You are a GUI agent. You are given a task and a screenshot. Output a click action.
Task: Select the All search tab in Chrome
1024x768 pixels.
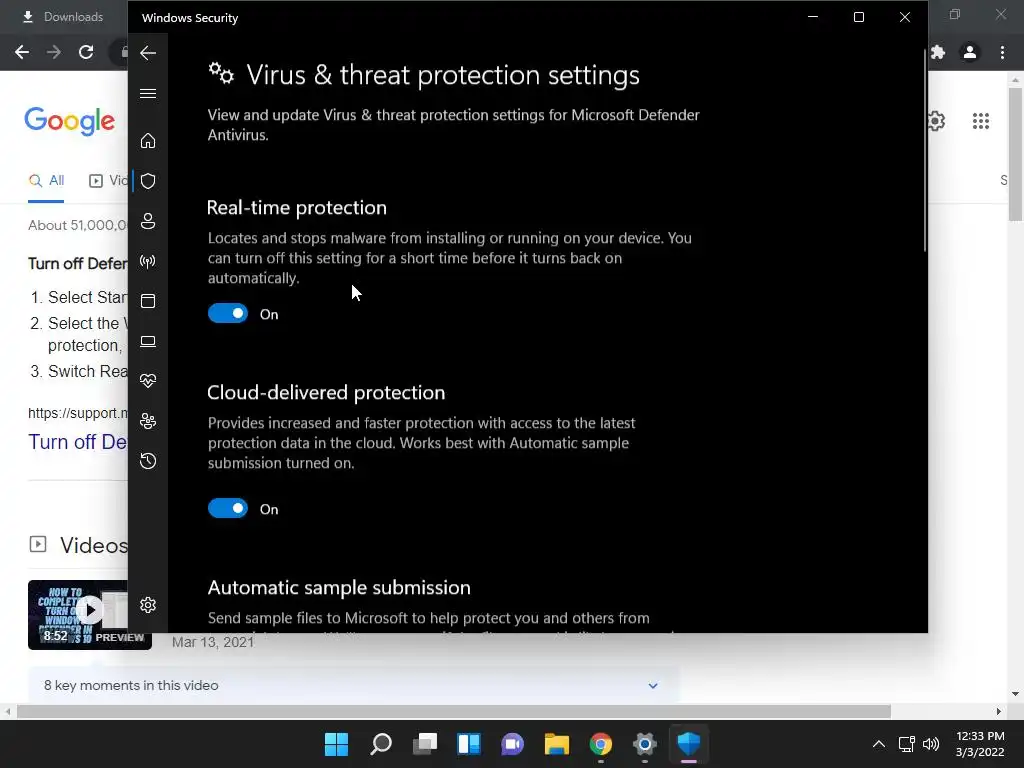tap(46, 181)
